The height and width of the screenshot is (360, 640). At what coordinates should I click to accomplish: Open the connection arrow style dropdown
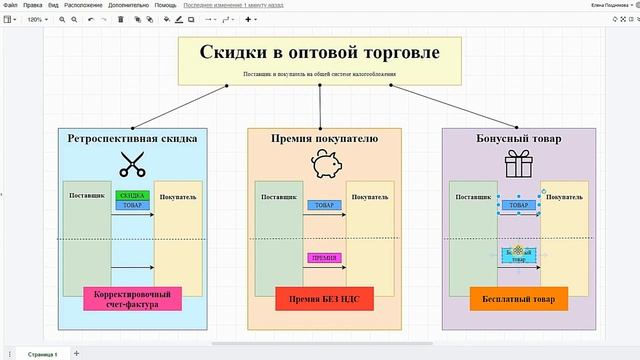click(x=210, y=19)
